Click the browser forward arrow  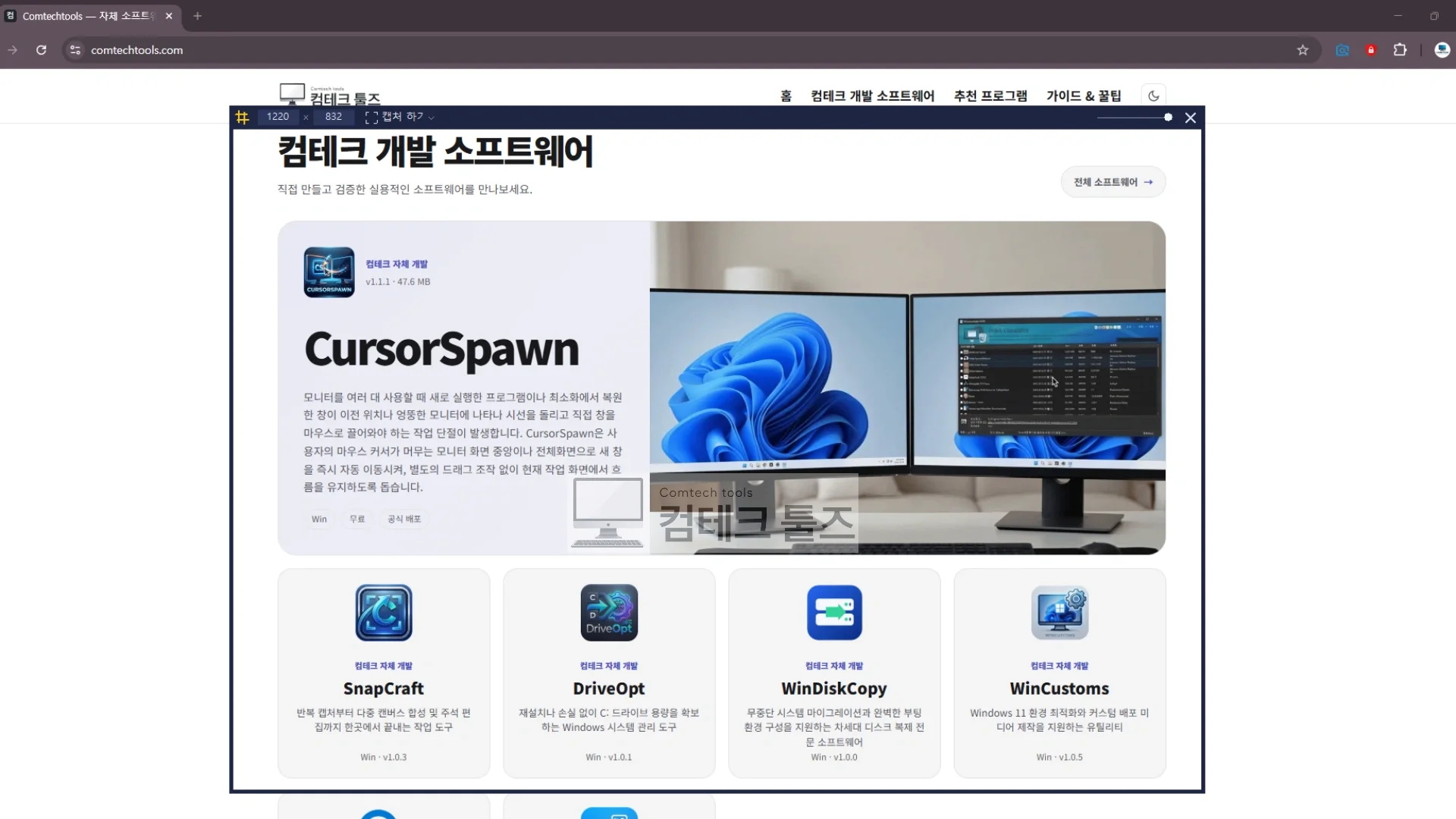(12, 50)
